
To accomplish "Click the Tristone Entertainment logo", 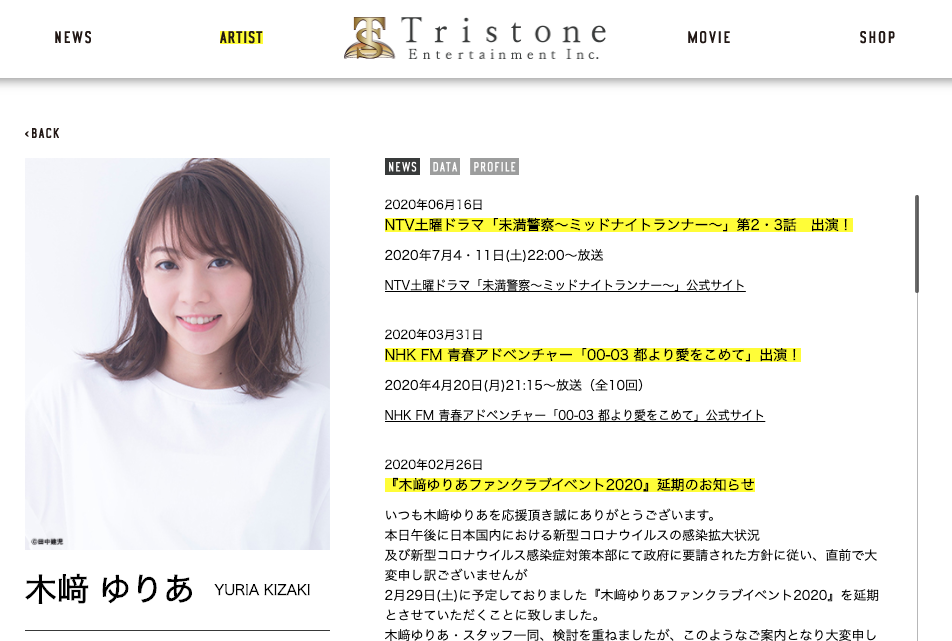I will click(x=475, y=38).
